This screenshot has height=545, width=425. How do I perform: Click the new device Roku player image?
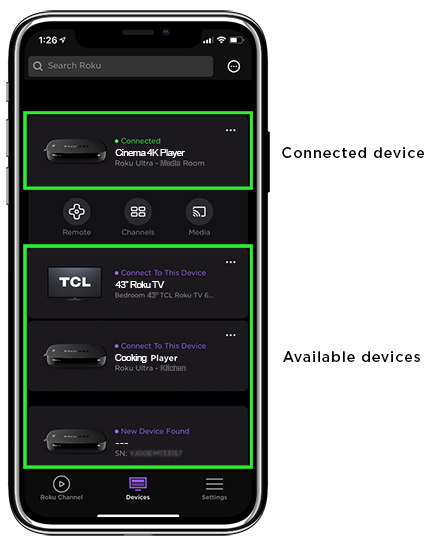tap(75, 440)
